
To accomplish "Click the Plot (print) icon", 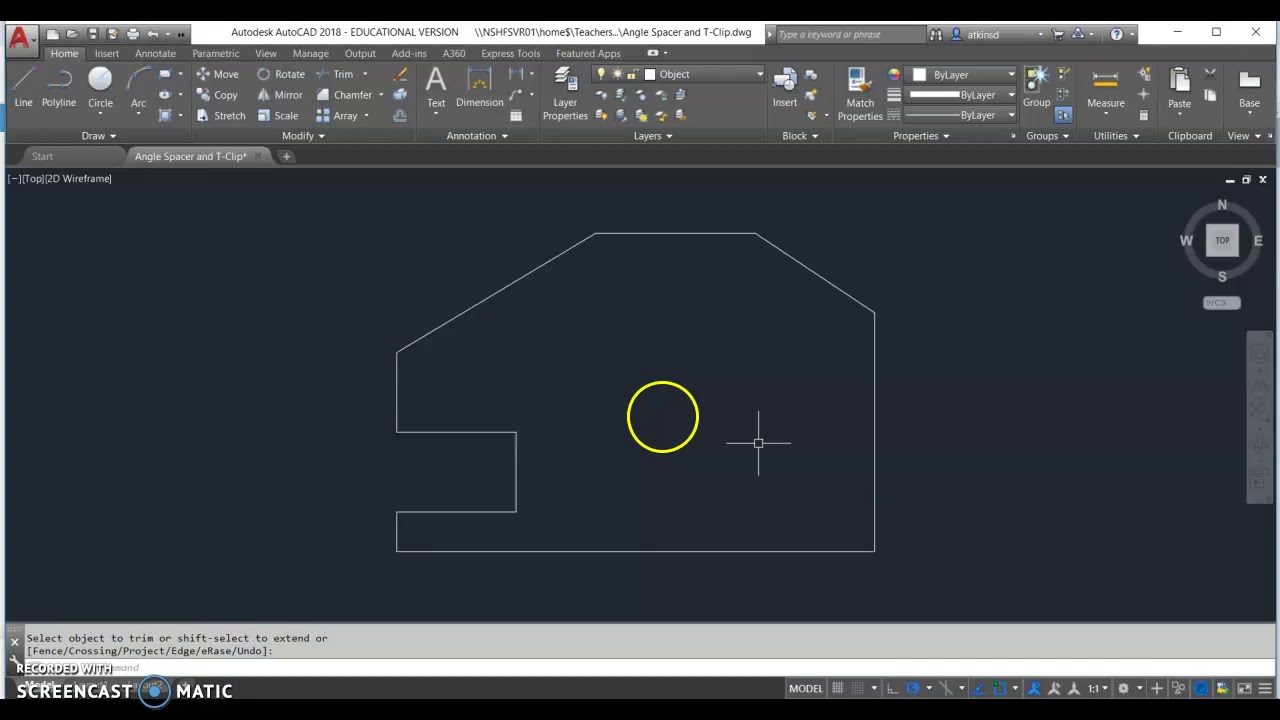I will [x=132, y=34].
